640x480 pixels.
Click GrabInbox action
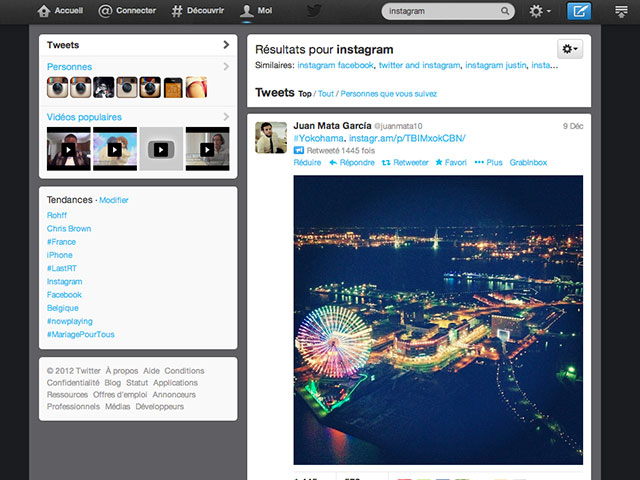[528, 162]
